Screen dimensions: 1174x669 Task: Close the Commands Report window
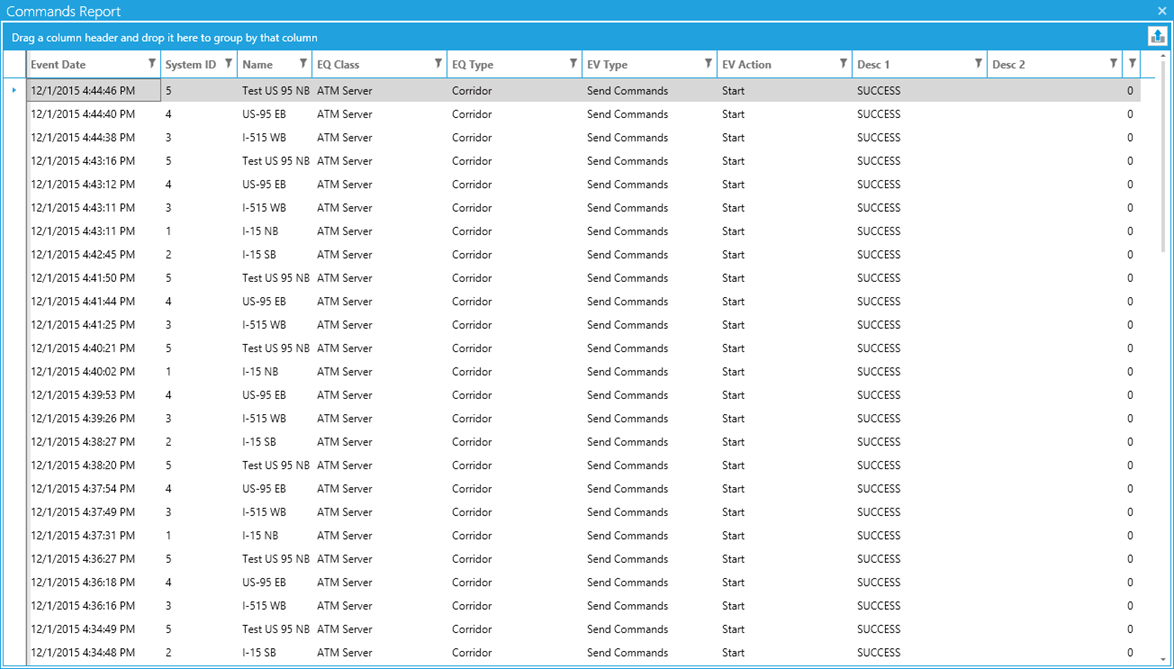[x=1162, y=11]
